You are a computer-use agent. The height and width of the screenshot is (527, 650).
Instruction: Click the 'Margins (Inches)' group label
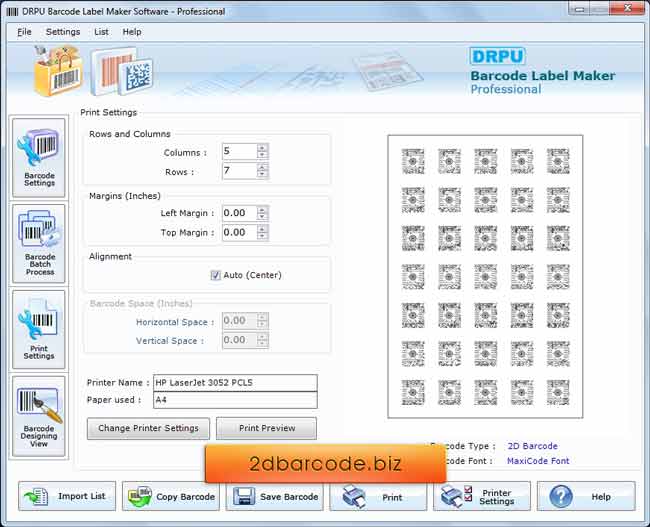point(125,196)
